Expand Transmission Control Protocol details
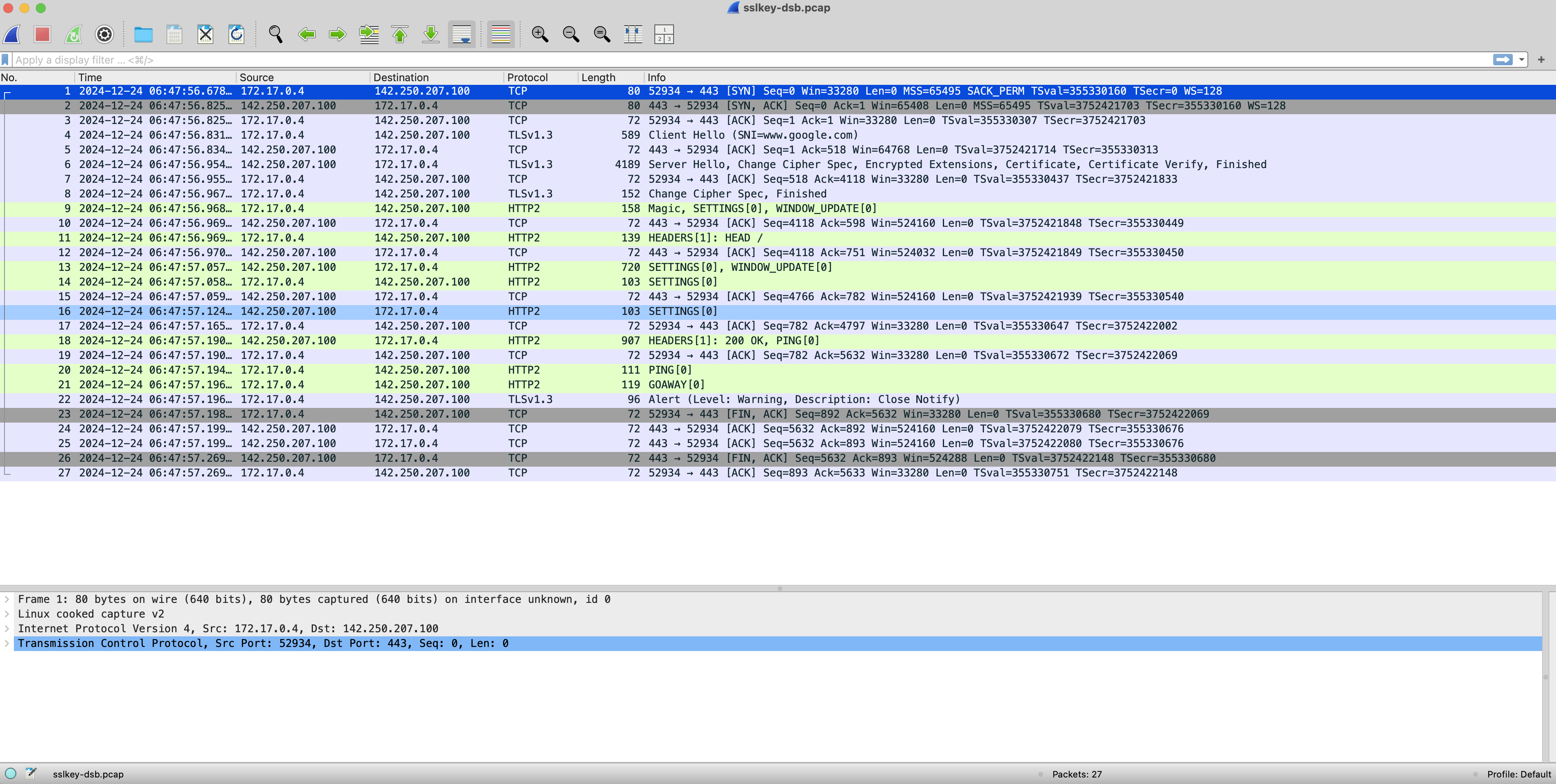The width and height of the screenshot is (1556, 784). click(x=7, y=643)
